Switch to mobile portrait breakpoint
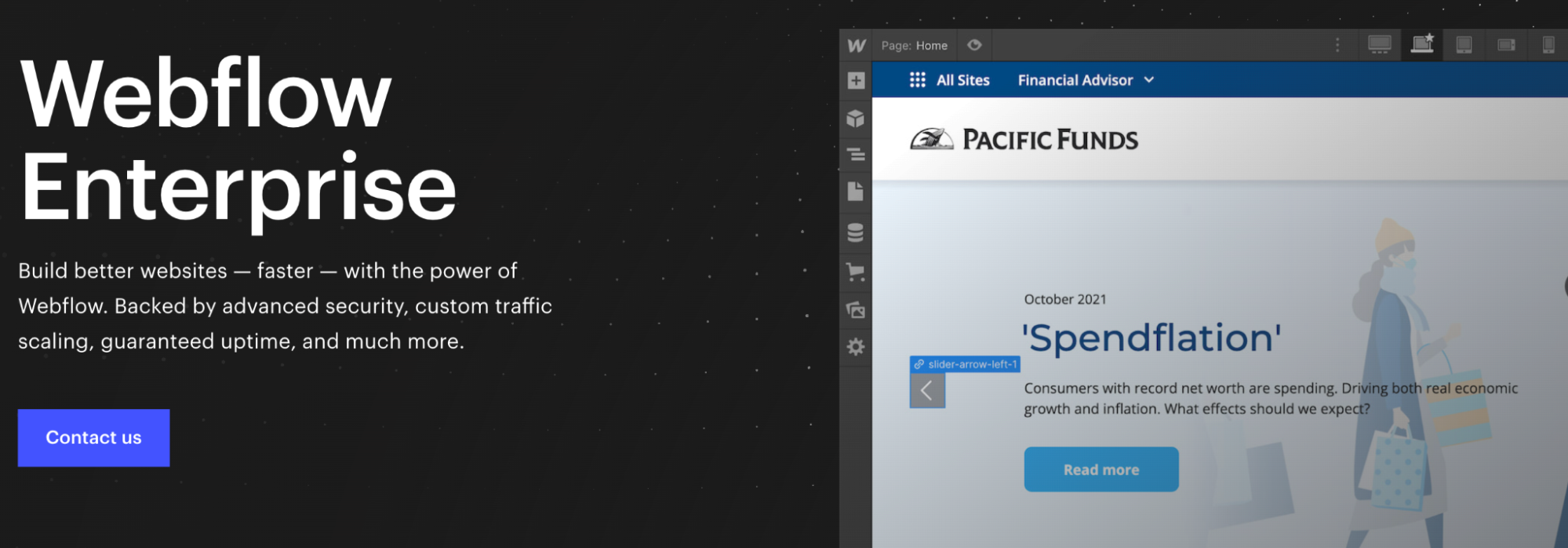 [1548, 45]
